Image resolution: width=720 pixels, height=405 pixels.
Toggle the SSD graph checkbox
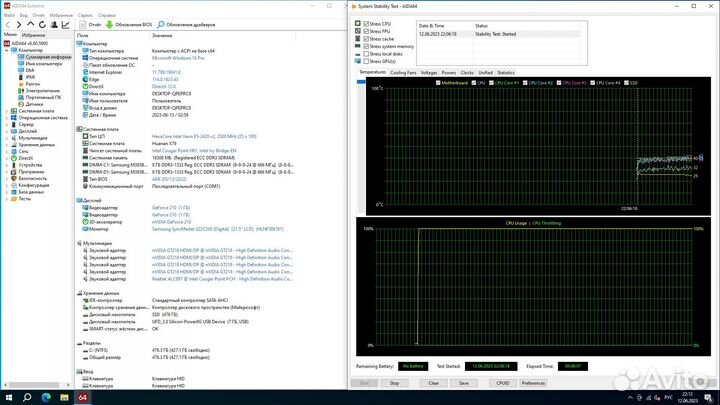(x=626, y=83)
